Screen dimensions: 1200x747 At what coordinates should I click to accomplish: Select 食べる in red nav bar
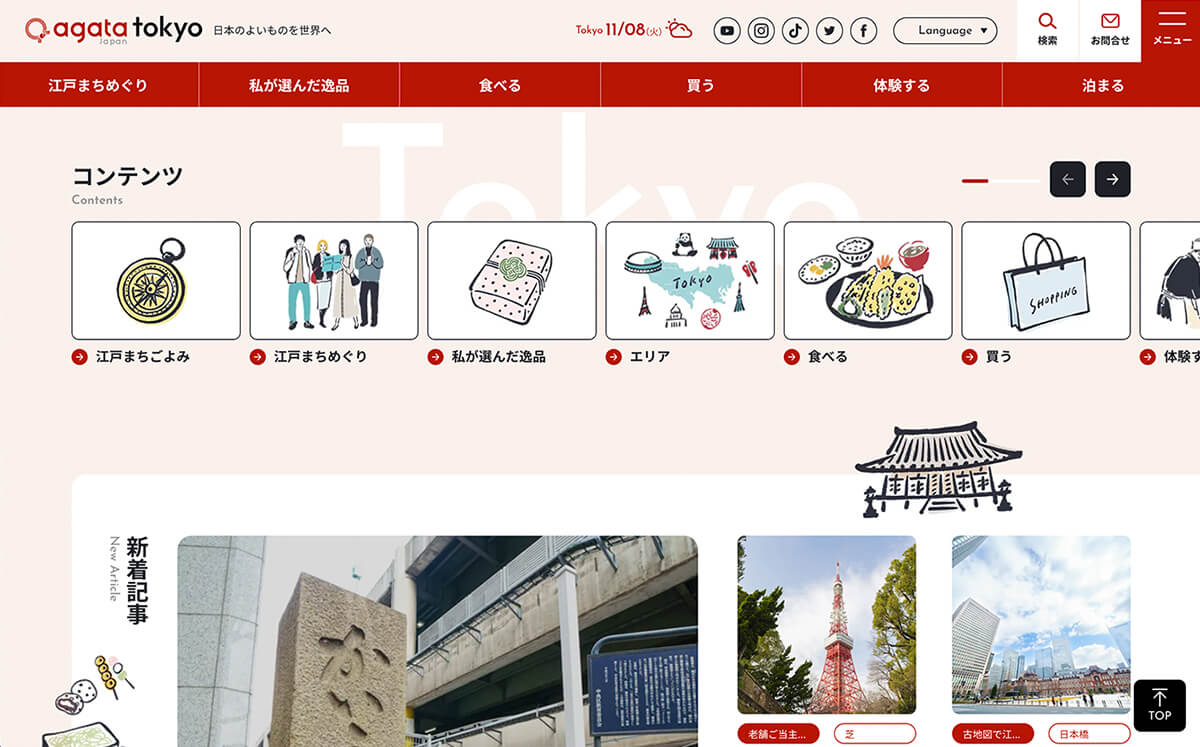click(500, 85)
